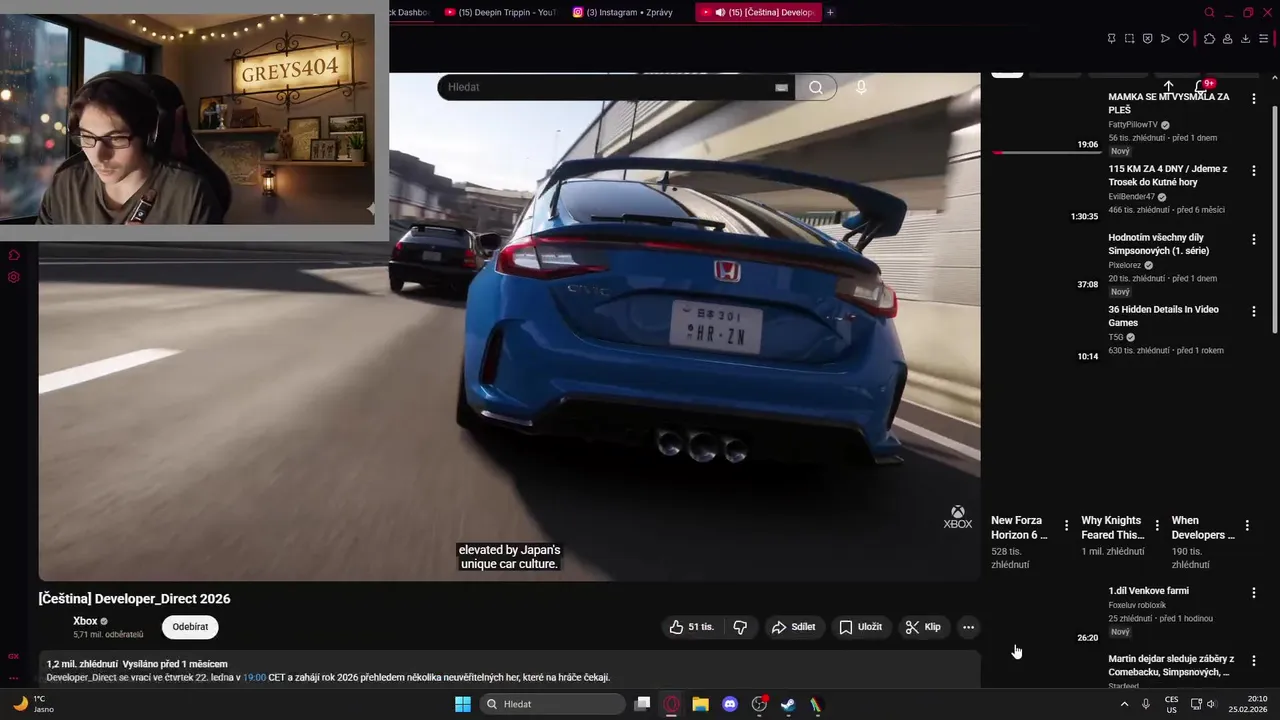The height and width of the screenshot is (720, 1280).
Task: Open Opera pinboards pin icon
Action: [x=1111, y=39]
